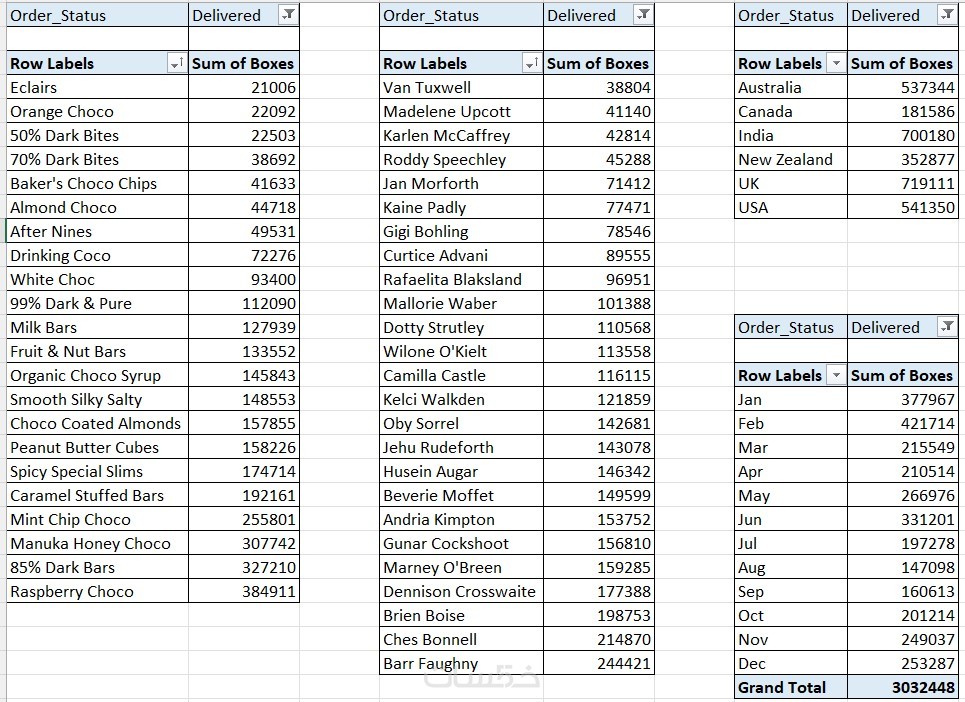The image size is (965, 702).
Task: Select the Grand Total label cell
Action: pyautogui.click(x=782, y=687)
